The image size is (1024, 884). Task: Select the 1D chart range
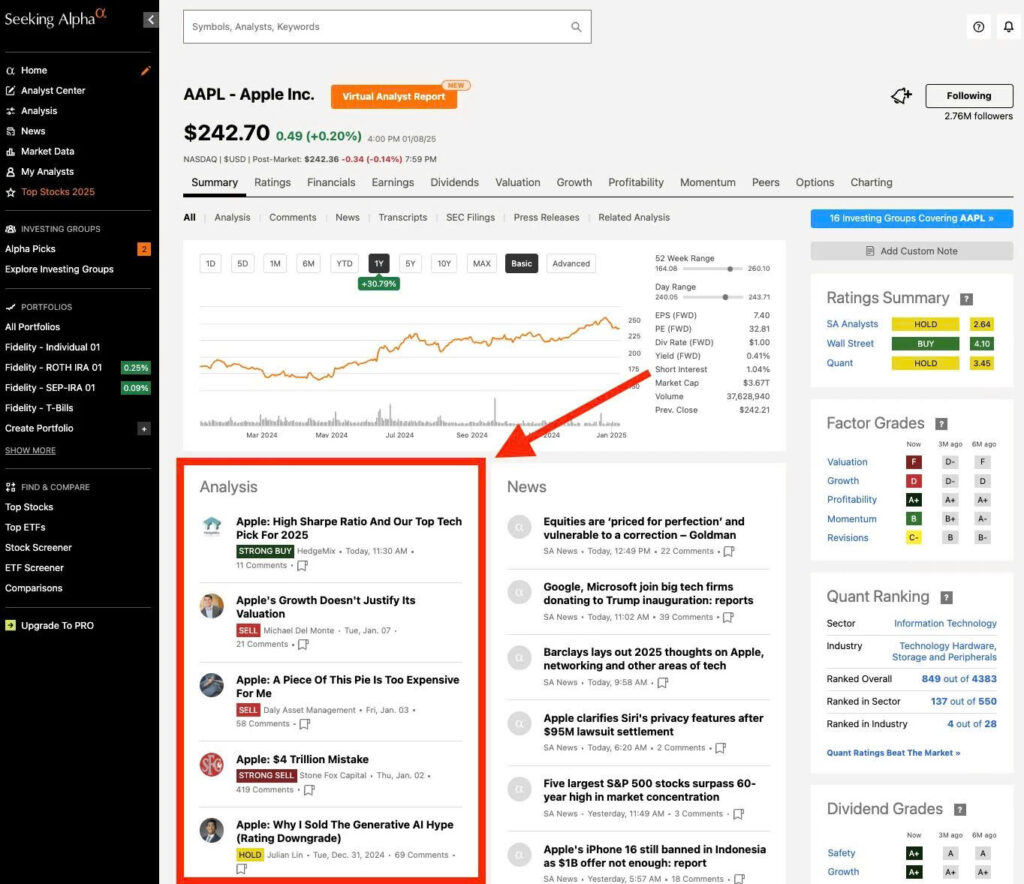tap(210, 264)
